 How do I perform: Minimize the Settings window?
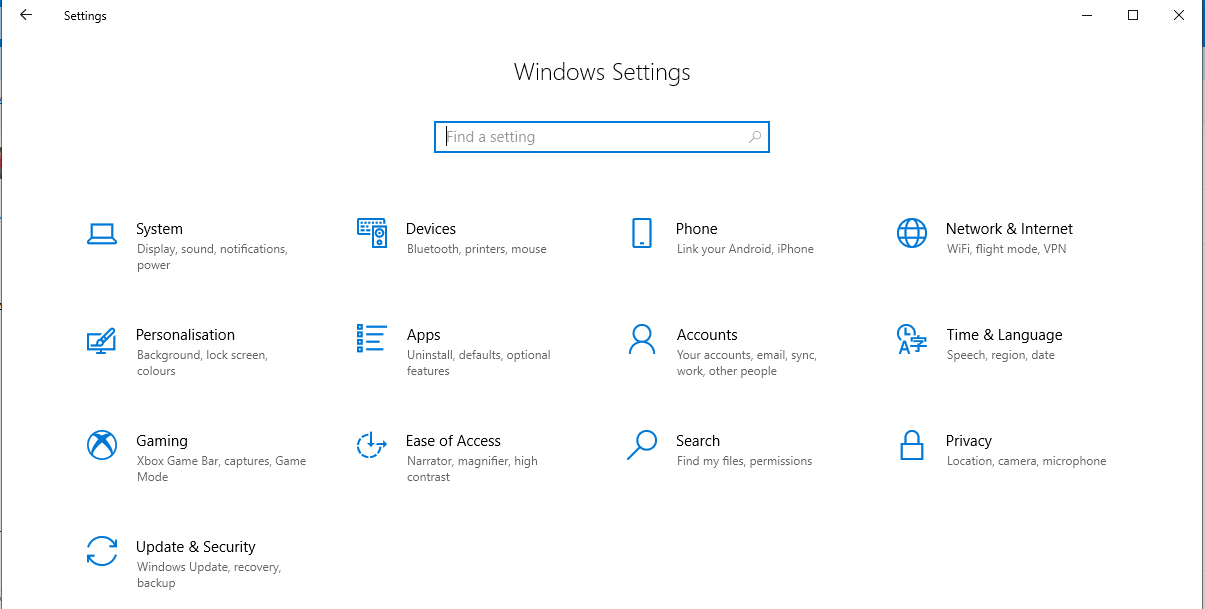[1087, 15]
